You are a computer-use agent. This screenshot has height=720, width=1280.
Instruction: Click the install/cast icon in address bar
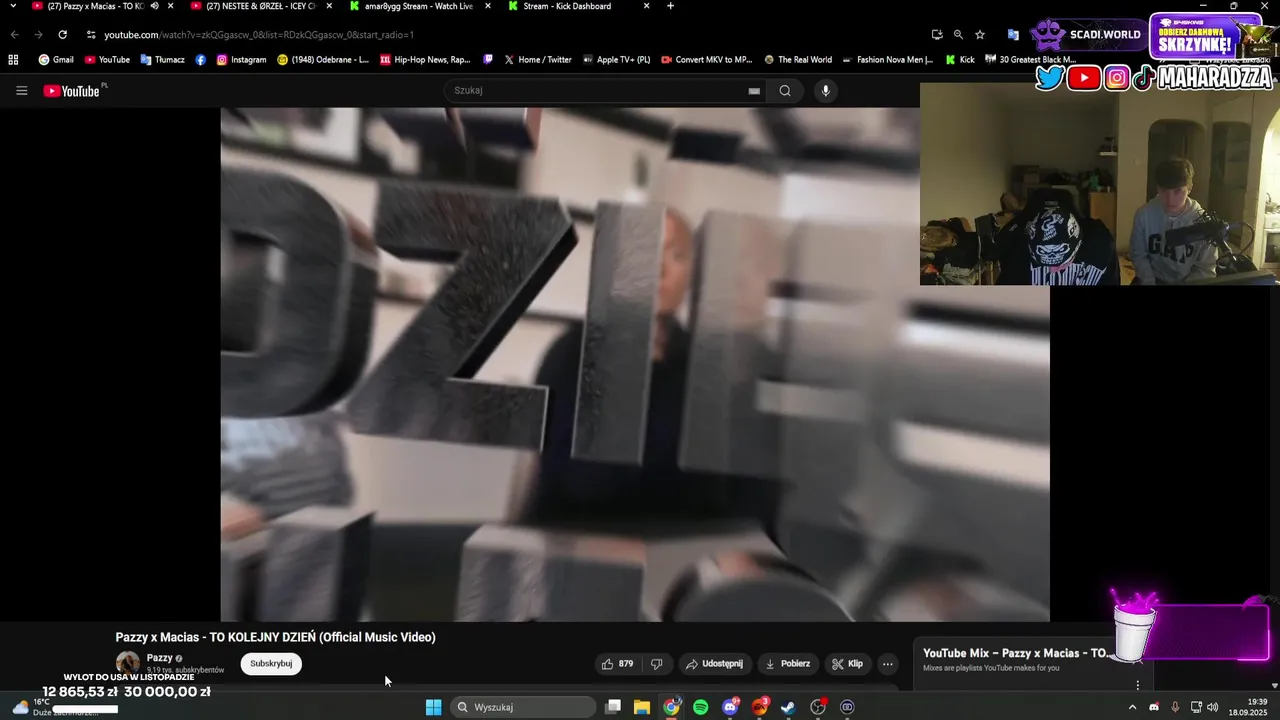tap(936, 34)
